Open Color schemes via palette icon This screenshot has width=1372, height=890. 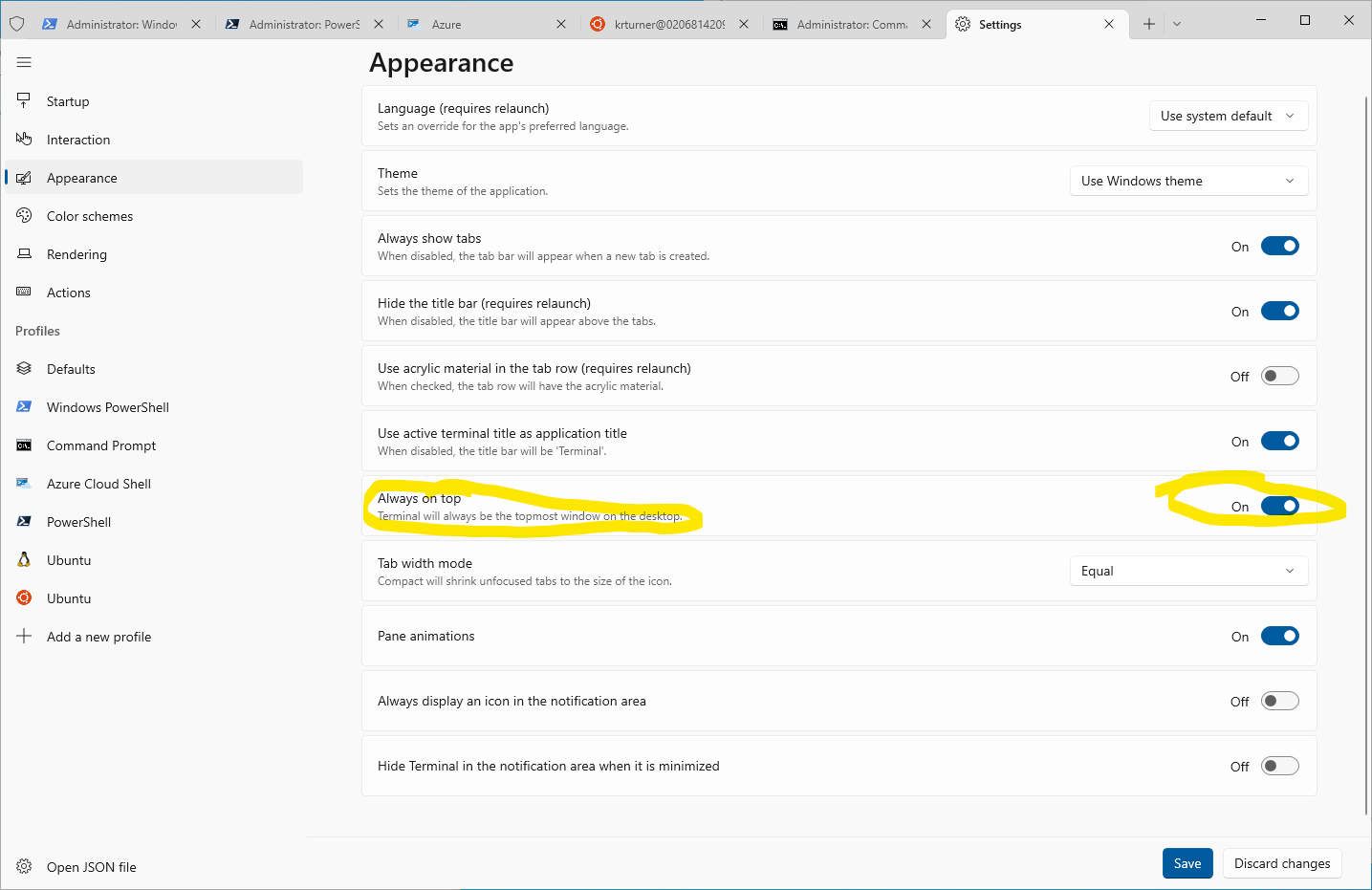pos(24,216)
